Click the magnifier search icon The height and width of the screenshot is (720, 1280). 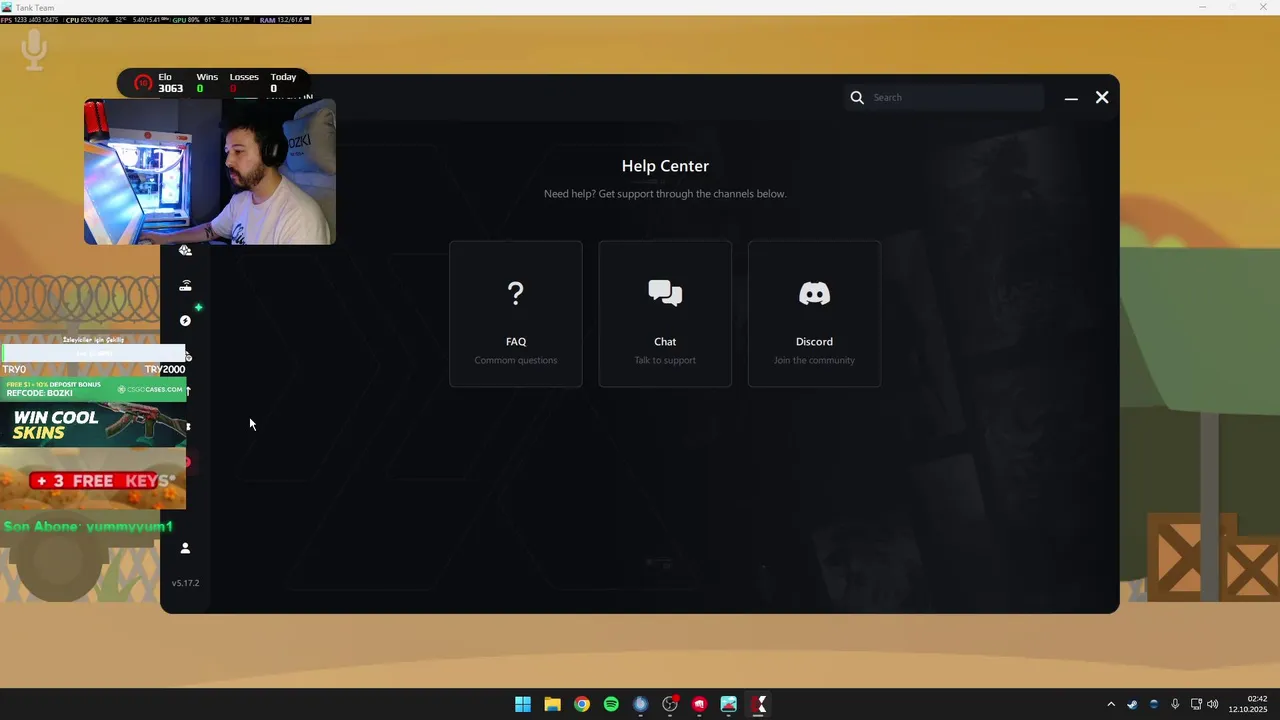point(857,97)
